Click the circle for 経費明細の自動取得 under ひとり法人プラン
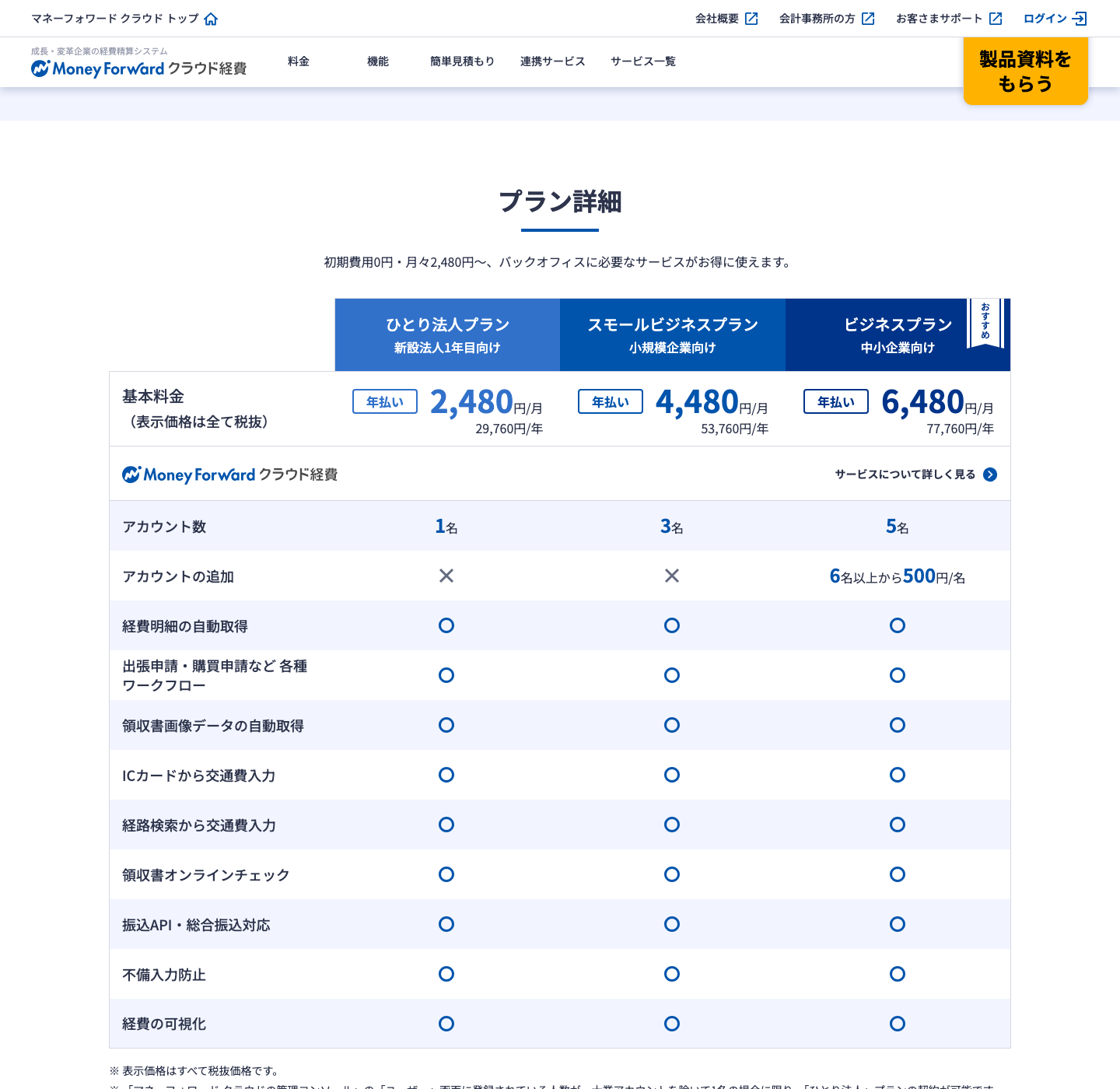The image size is (1120, 1089). click(446, 625)
